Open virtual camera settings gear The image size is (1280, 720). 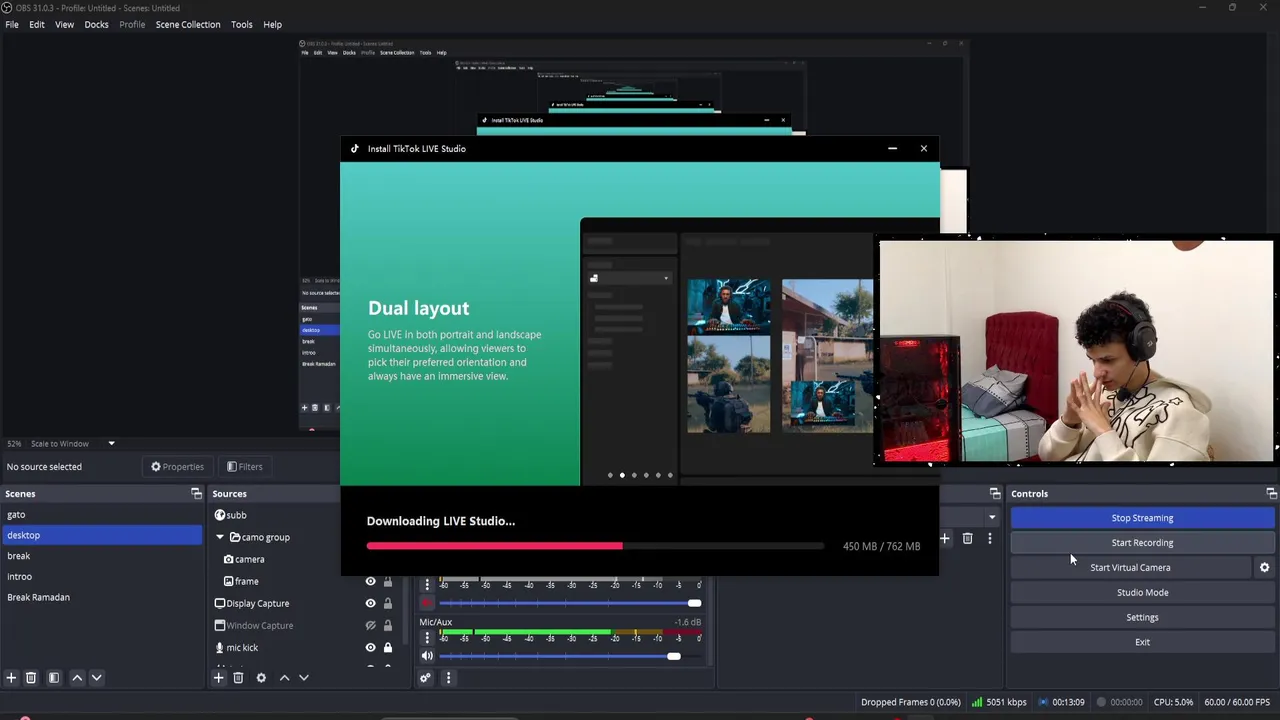click(1264, 567)
